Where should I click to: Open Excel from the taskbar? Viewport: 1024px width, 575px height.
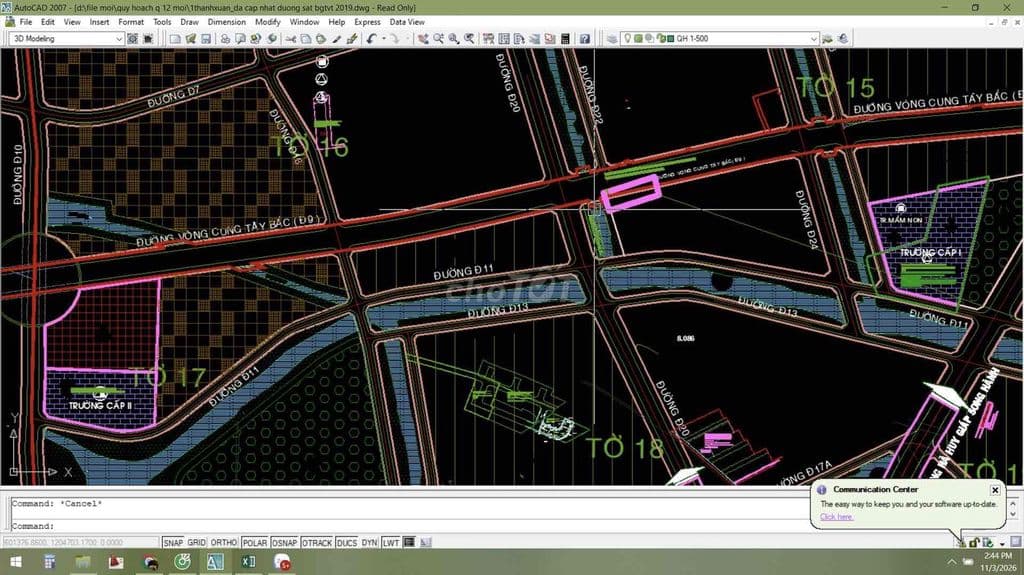[248, 562]
